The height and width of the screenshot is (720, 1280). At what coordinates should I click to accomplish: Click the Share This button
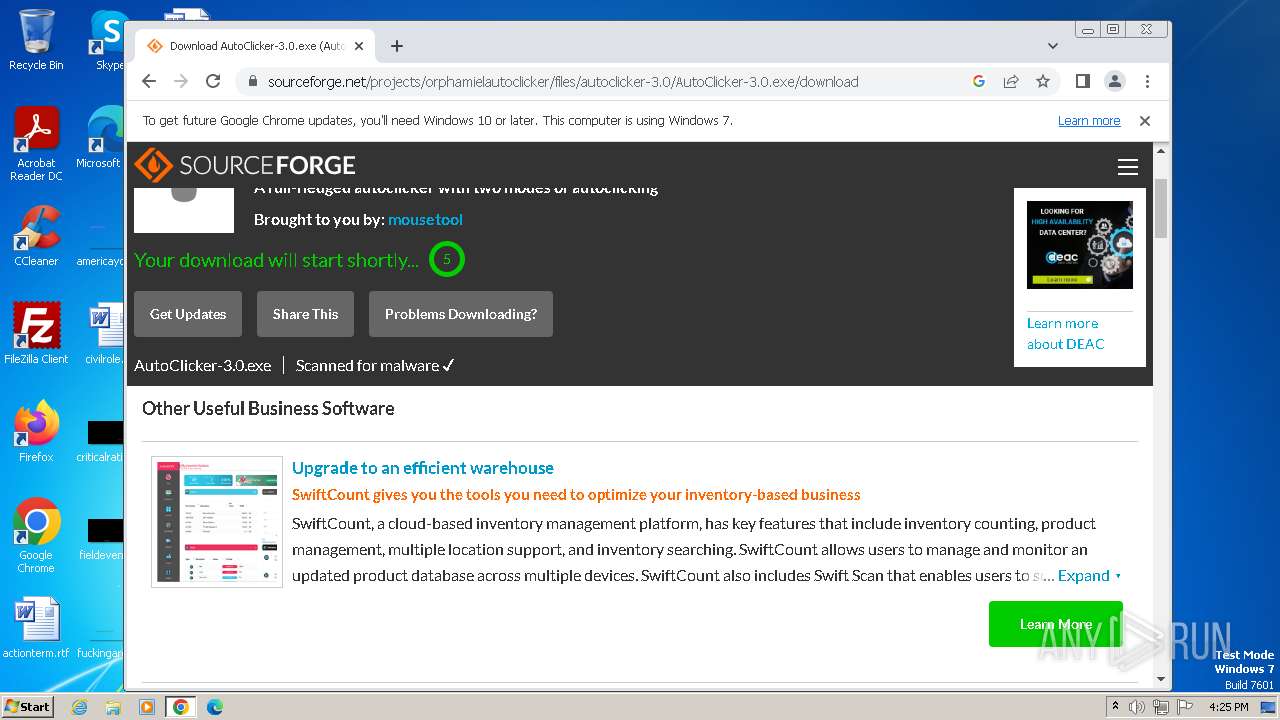coord(305,314)
